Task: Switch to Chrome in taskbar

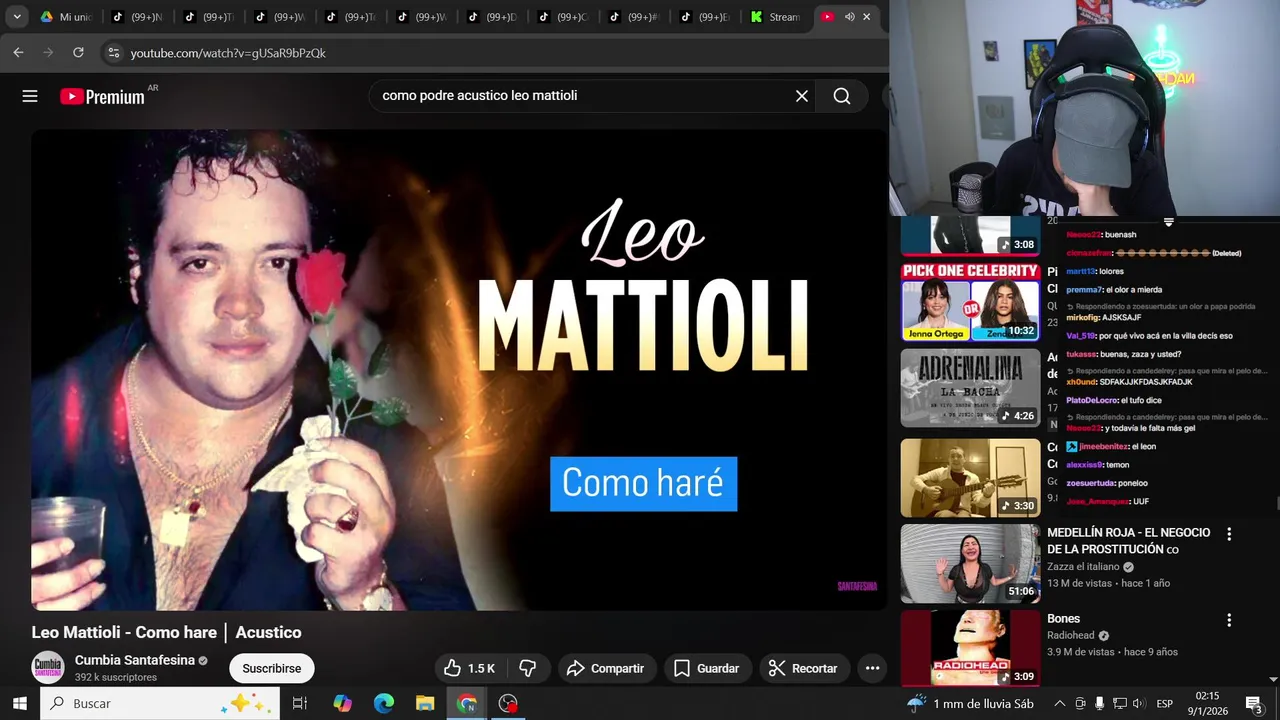Action: pyautogui.click(x=467, y=703)
